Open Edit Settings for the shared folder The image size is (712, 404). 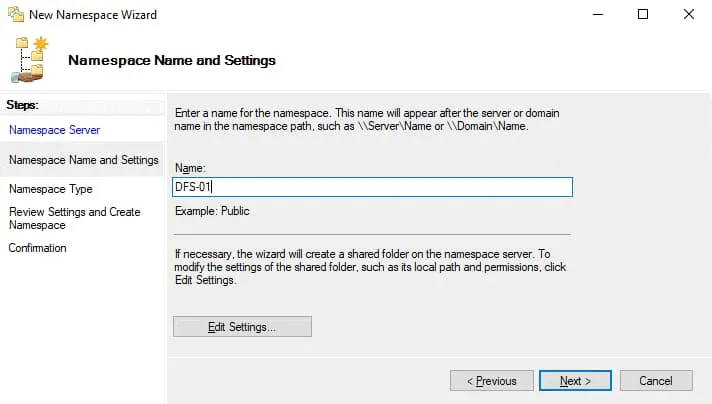(x=242, y=327)
